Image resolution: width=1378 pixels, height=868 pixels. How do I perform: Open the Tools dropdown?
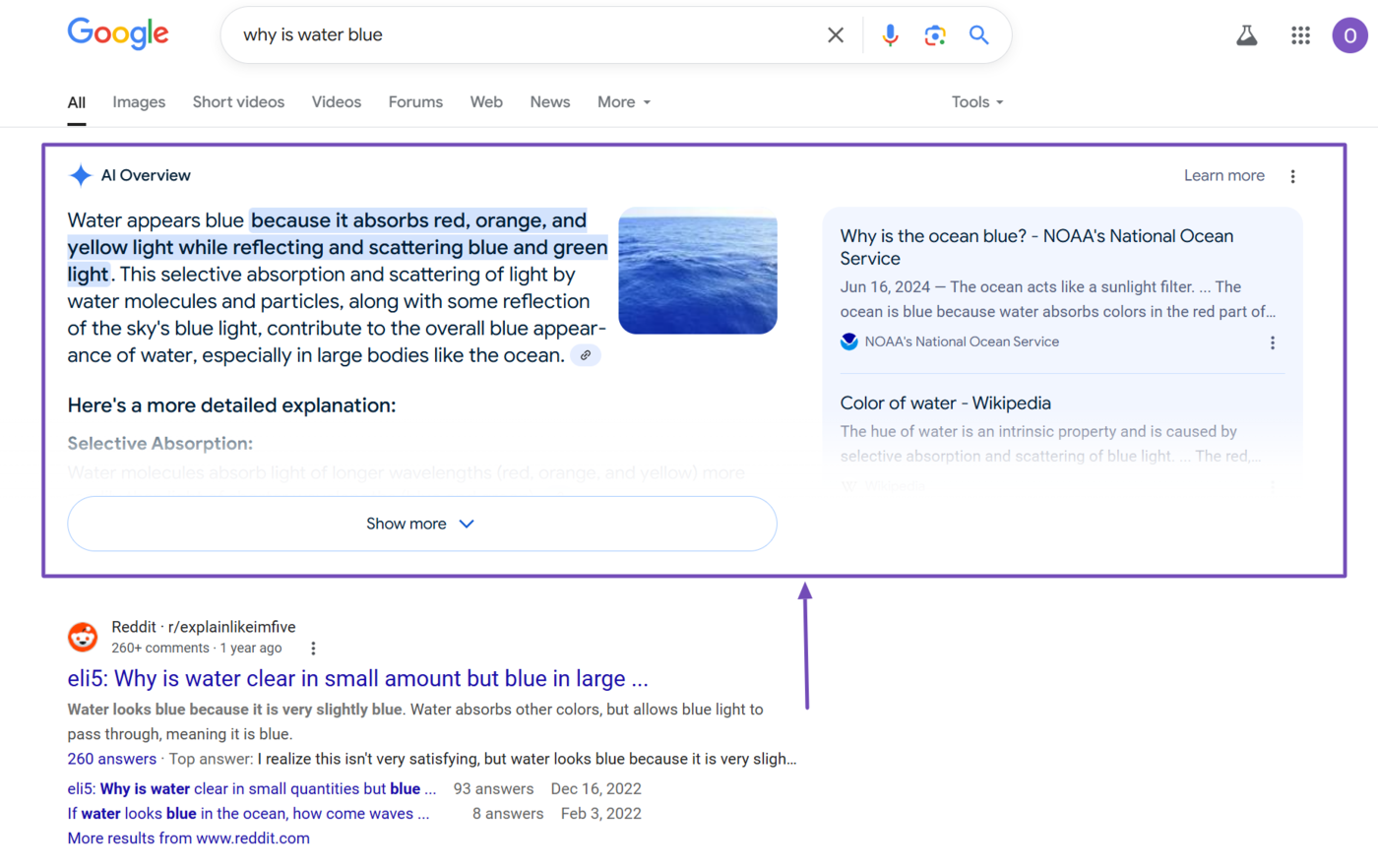click(976, 102)
